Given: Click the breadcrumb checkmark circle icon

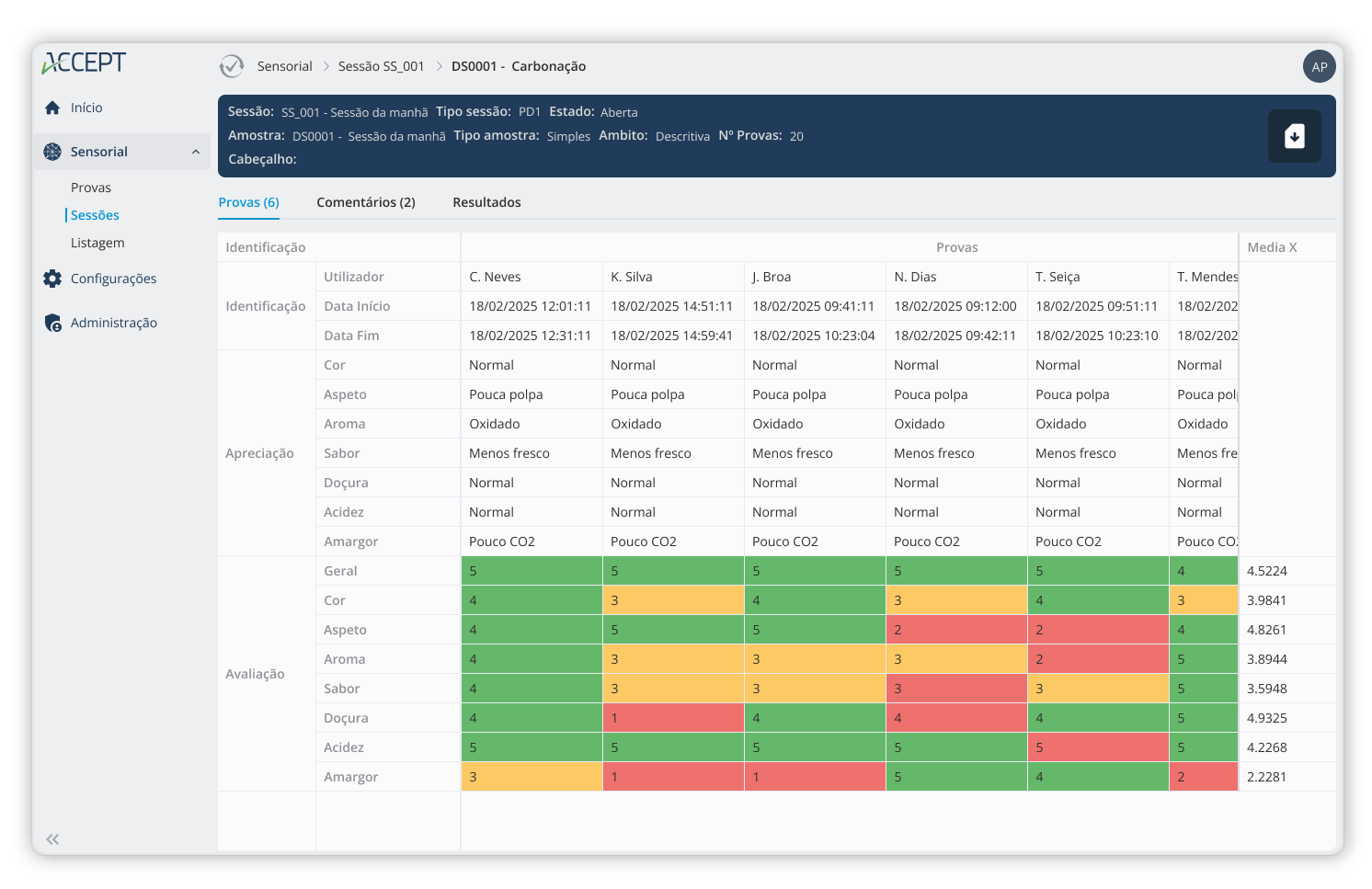Looking at the screenshot, I should 232,66.
